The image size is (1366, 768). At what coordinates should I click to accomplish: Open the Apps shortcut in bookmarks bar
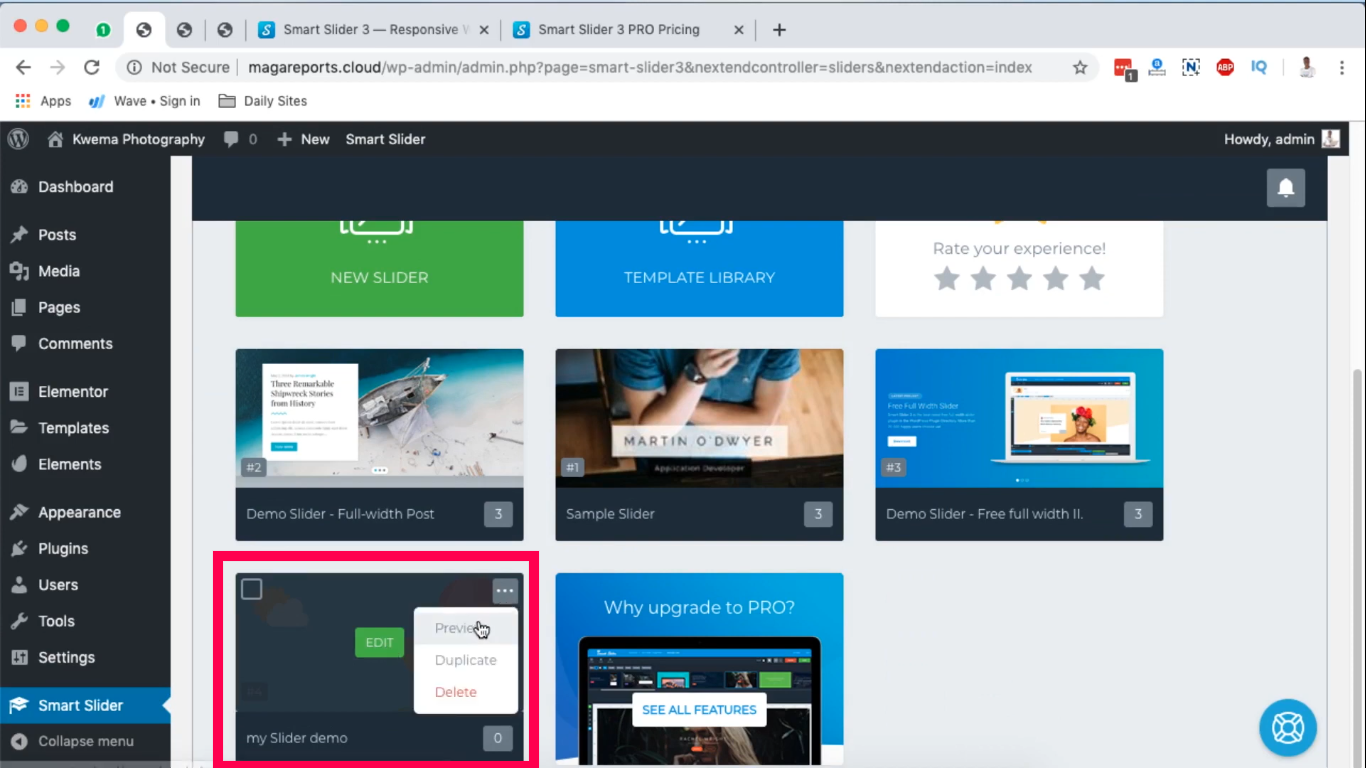tap(43, 101)
